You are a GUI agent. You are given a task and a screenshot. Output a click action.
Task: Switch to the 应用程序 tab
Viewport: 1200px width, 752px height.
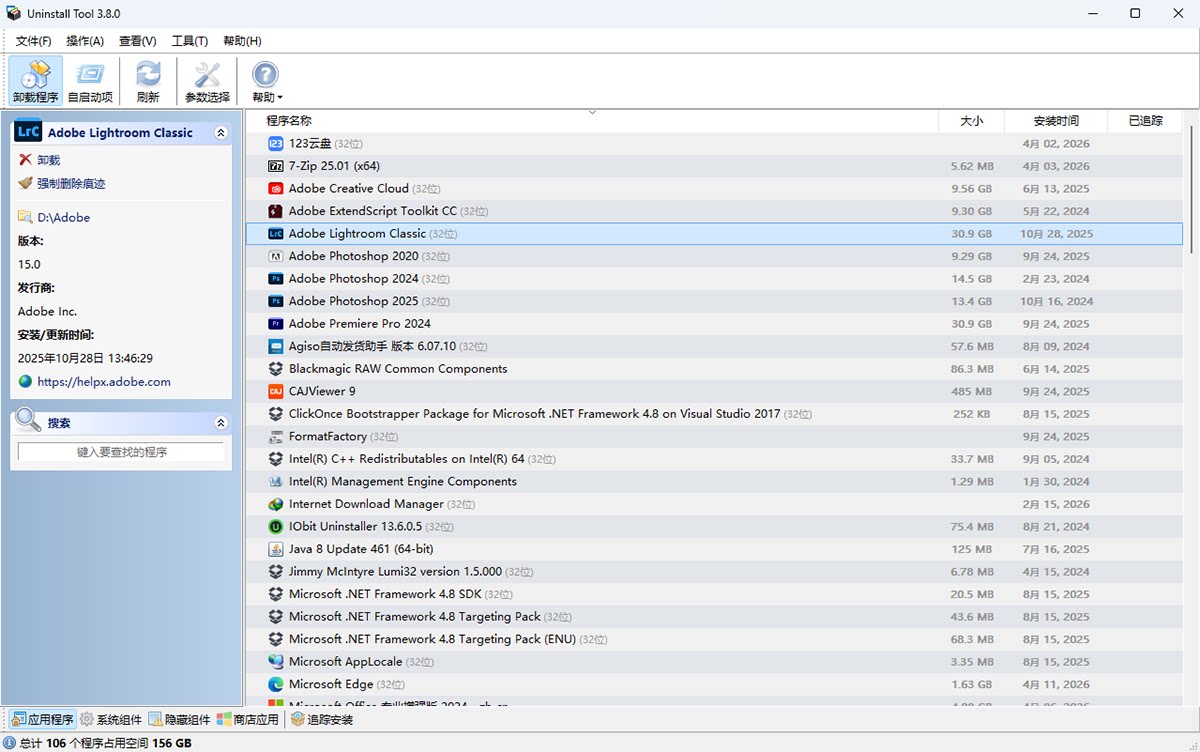[43, 719]
